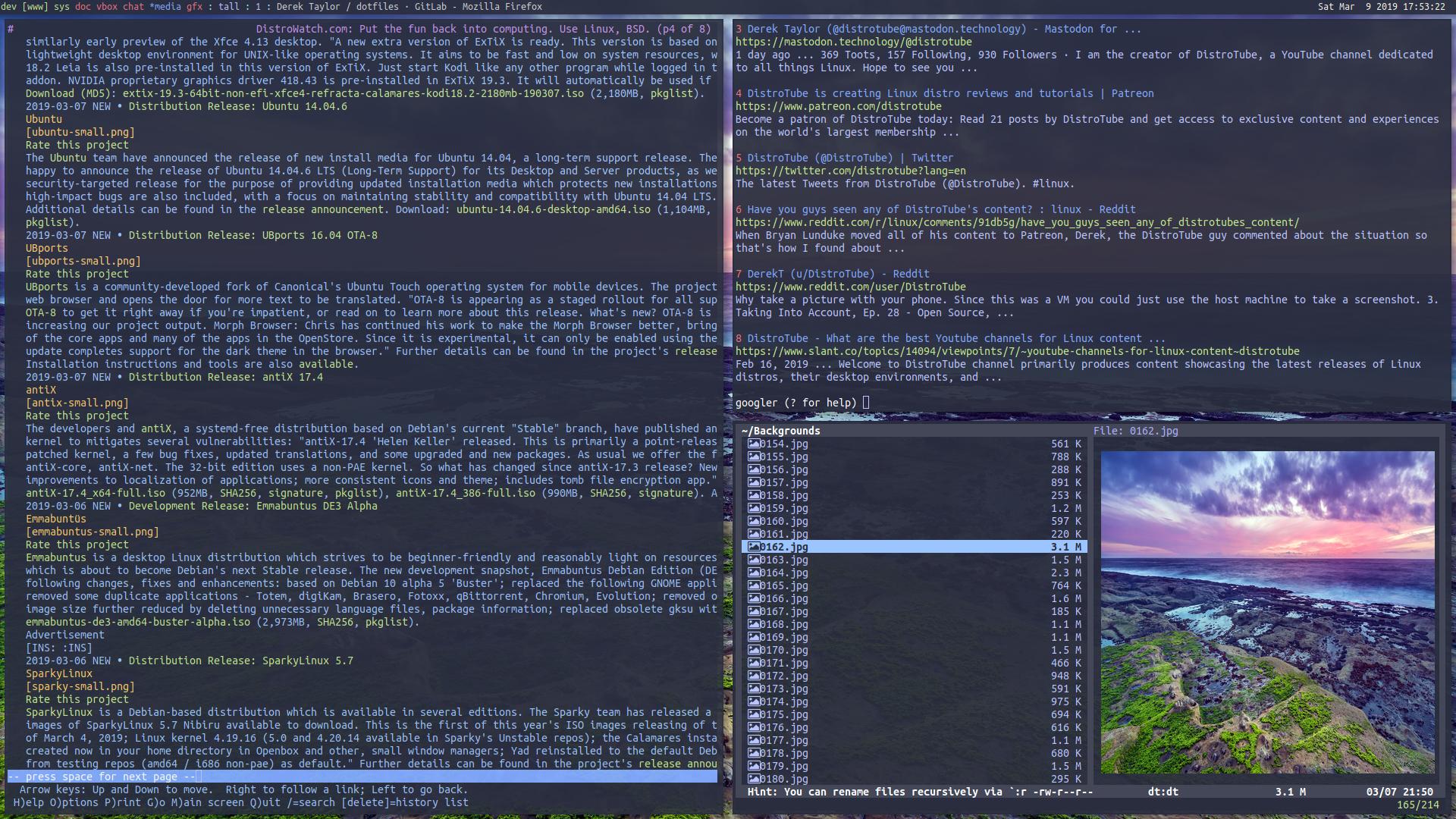Click the file icon next to 0159.jpg
Screen dimensions: 1456x819
[x=754, y=508]
